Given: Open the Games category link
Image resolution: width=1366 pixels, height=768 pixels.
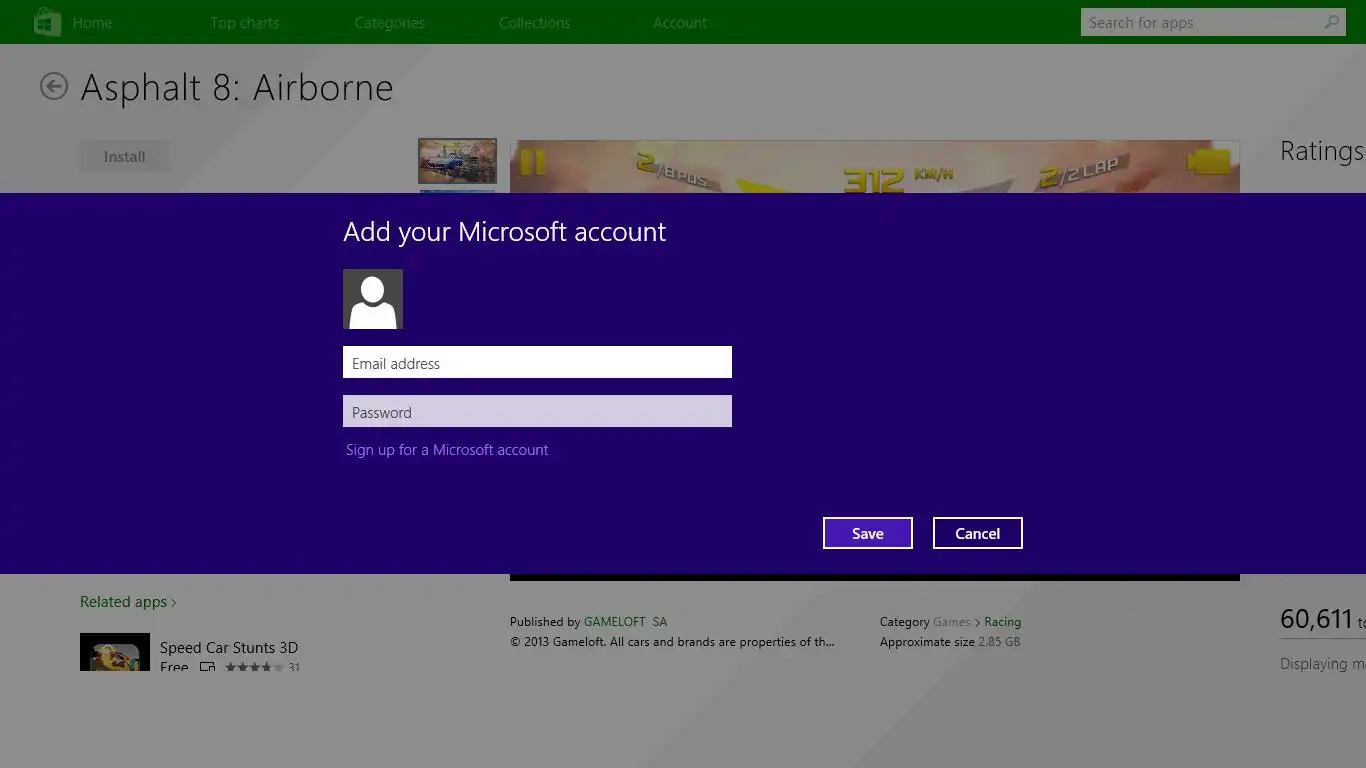Looking at the screenshot, I should pyautogui.click(x=952, y=621).
